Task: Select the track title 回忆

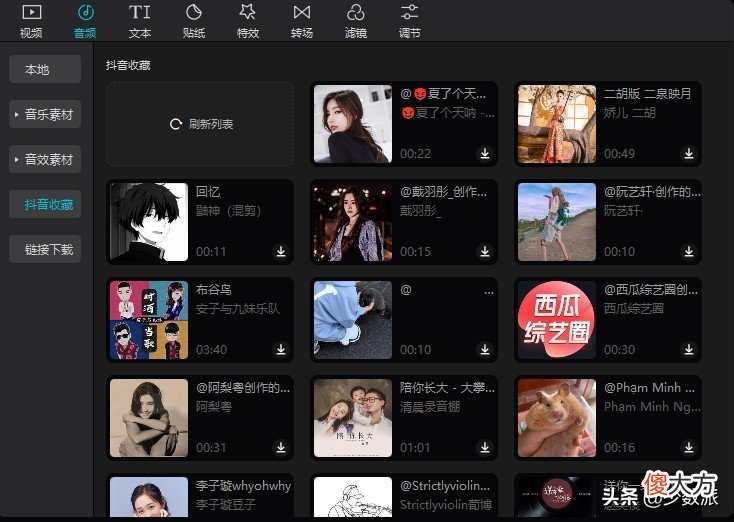Action: tap(208, 191)
